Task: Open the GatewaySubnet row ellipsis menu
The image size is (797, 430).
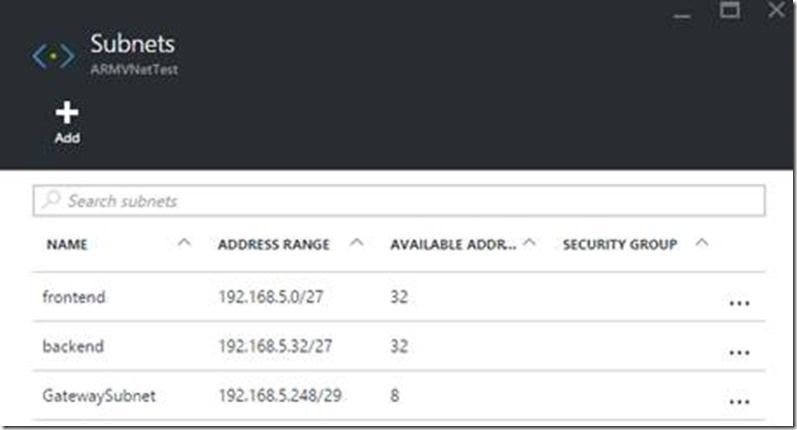Action: pyautogui.click(x=739, y=402)
